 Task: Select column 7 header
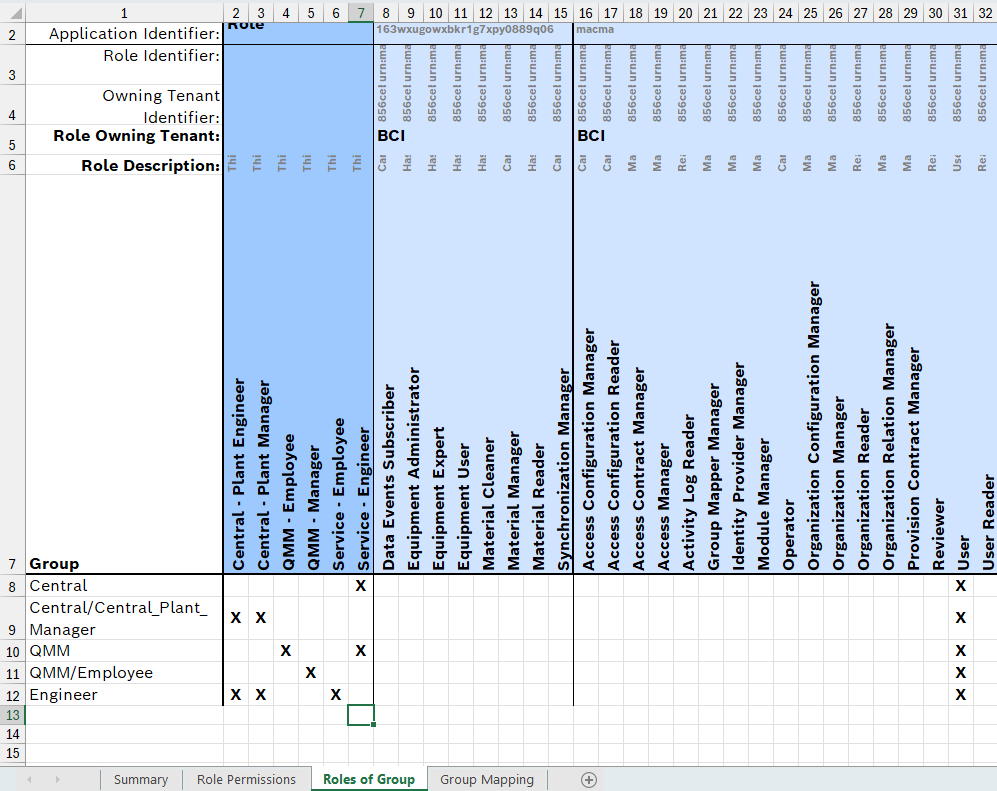click(x=360, y=13)
